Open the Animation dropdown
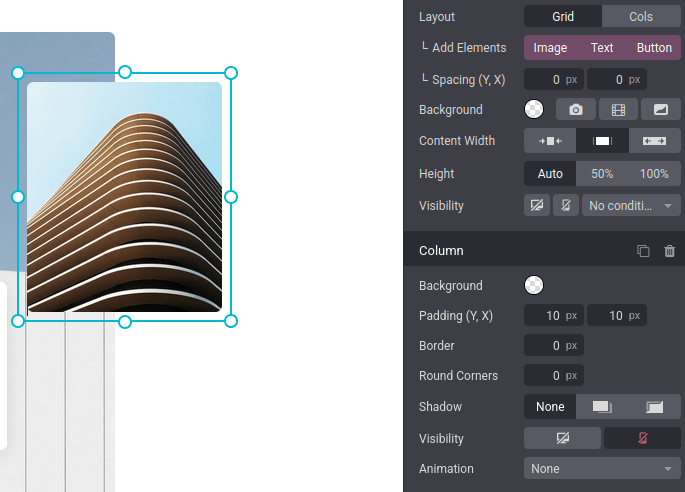Screen dimensions: 685x492 [602, 469]
